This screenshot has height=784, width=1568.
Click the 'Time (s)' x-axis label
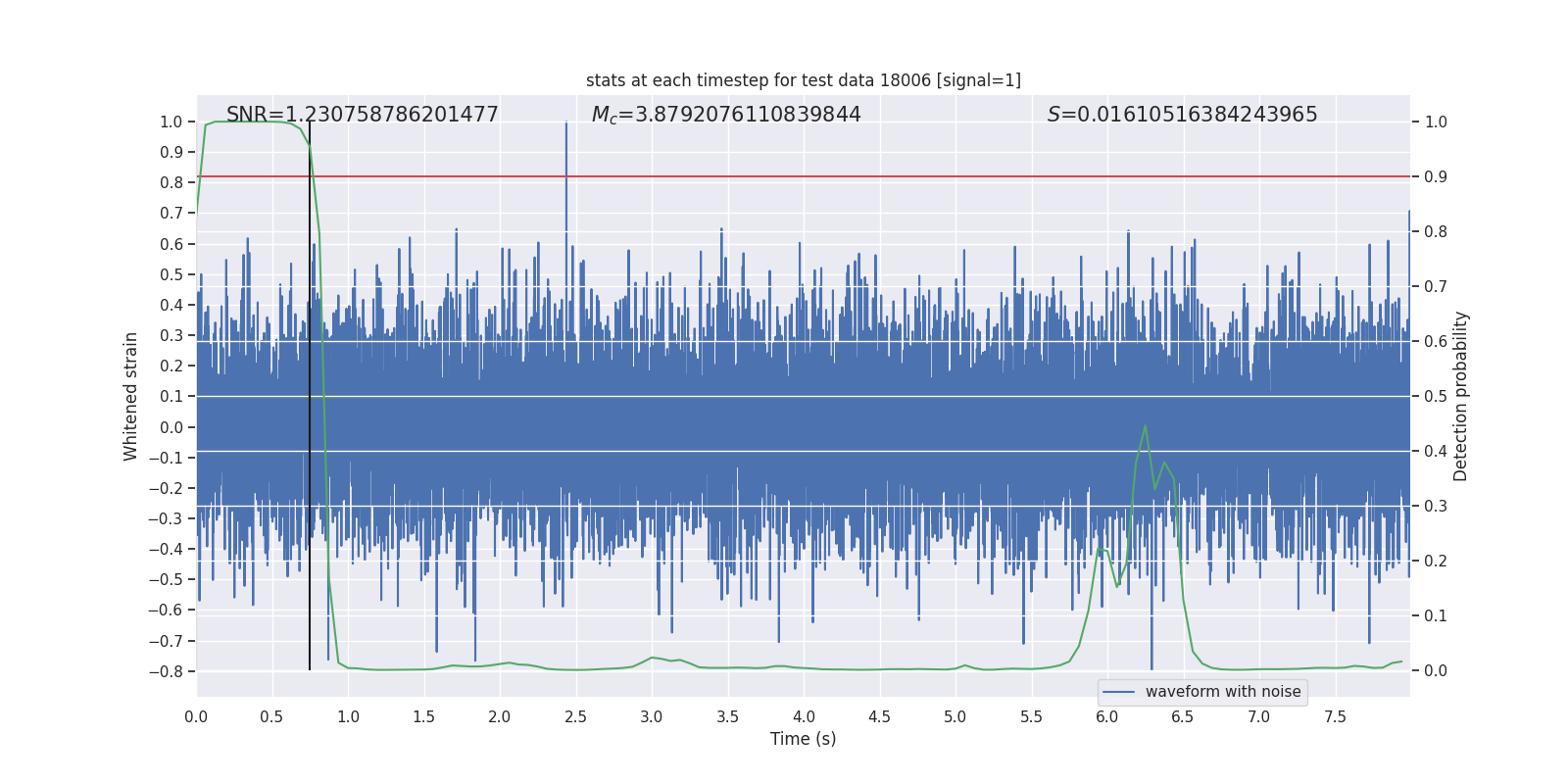click(803, 739)
